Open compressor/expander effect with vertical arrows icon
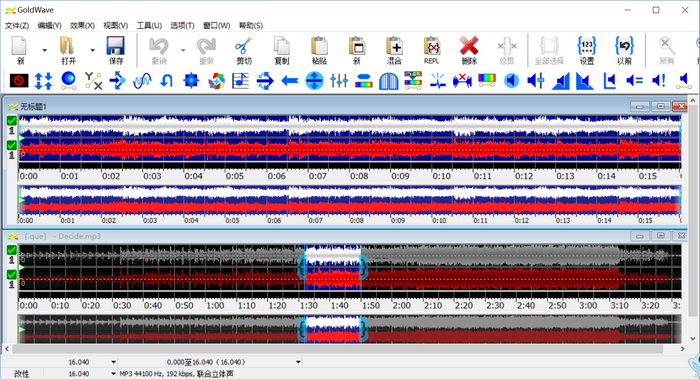This screenshot has width=700, height=379. click(x=43, y=81)
